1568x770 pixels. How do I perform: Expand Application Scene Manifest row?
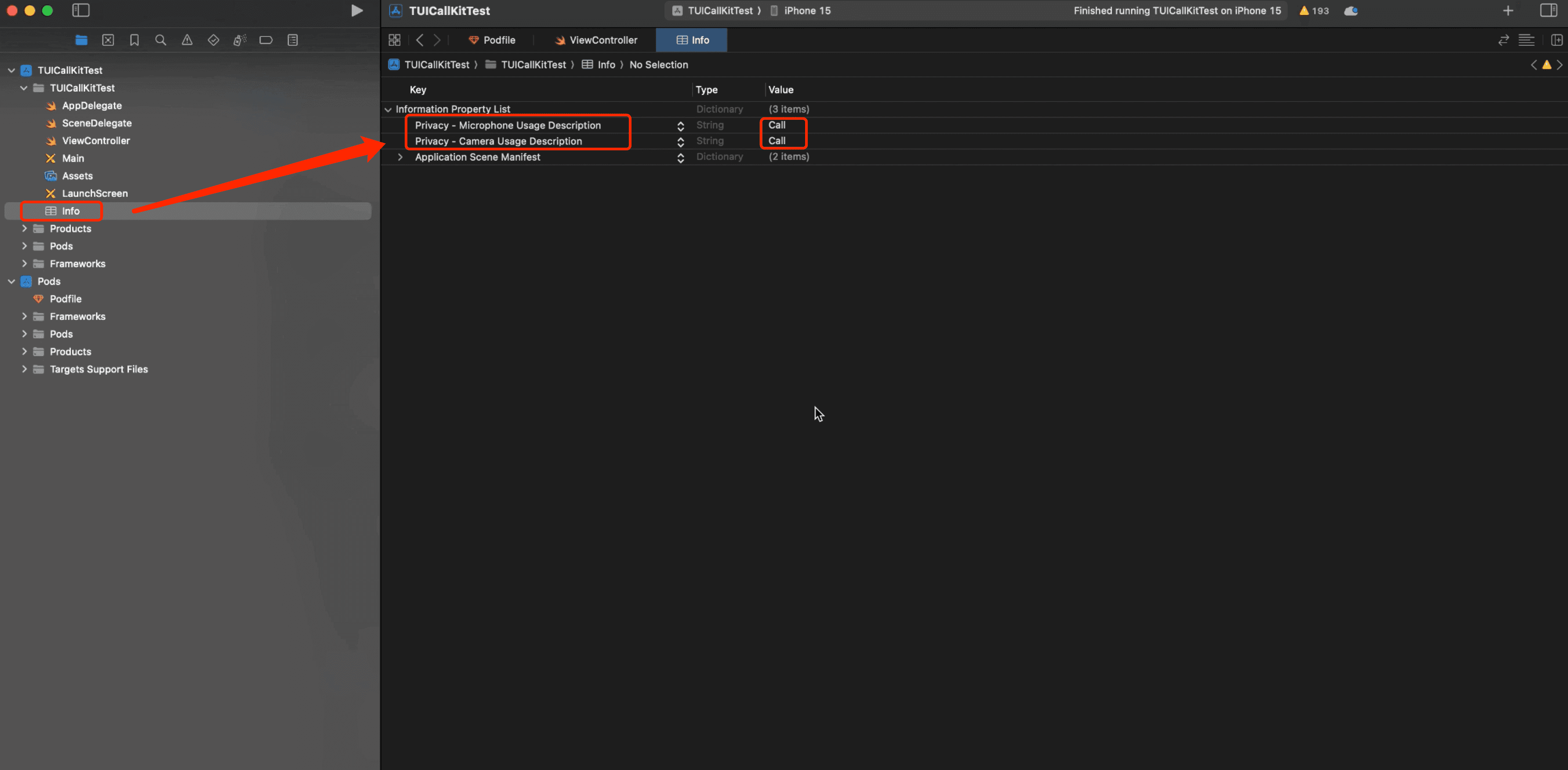click(400, 157)
